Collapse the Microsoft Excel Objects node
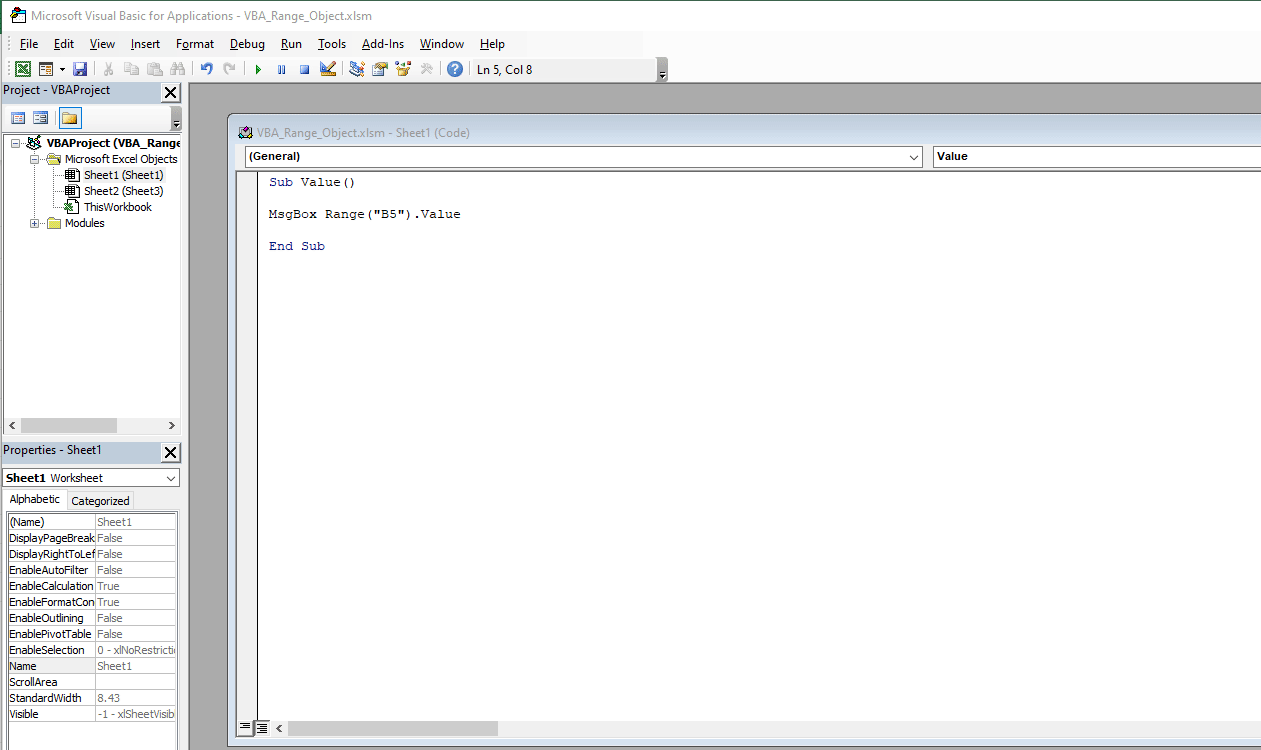The height and width of the screenshot is (750, 1261). 34,158
